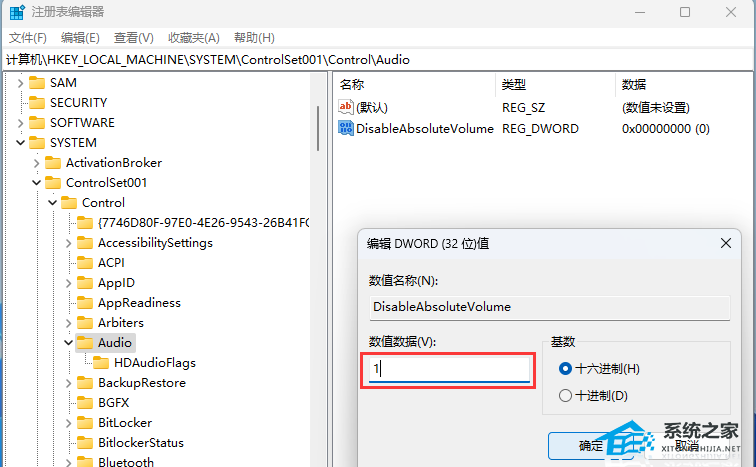
Task: Click the BitlockerStatus folder icon
Action: [85, 443]
